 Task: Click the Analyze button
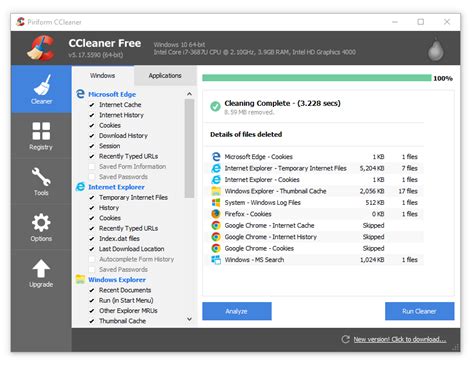[237, 311]
